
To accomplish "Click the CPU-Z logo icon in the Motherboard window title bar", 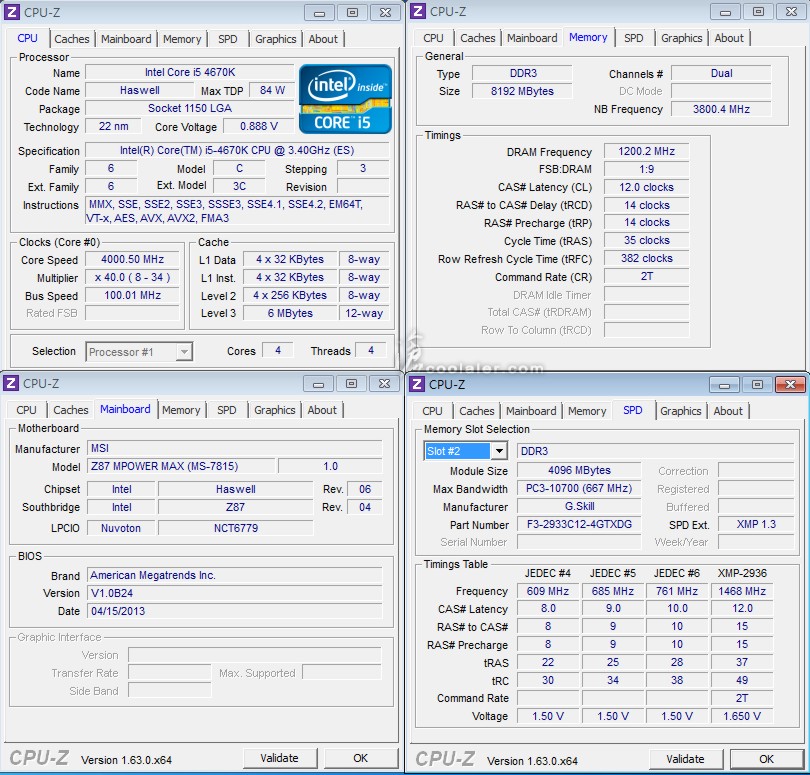I will (11, 383).
